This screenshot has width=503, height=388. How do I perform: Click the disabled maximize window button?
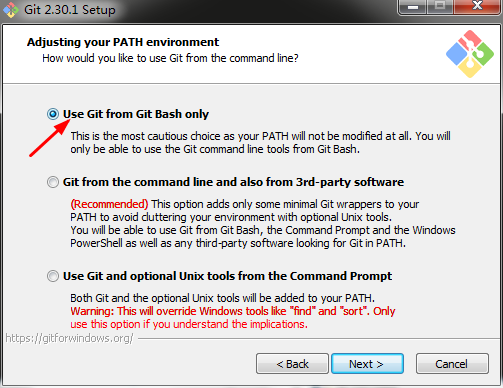(440, 6)
